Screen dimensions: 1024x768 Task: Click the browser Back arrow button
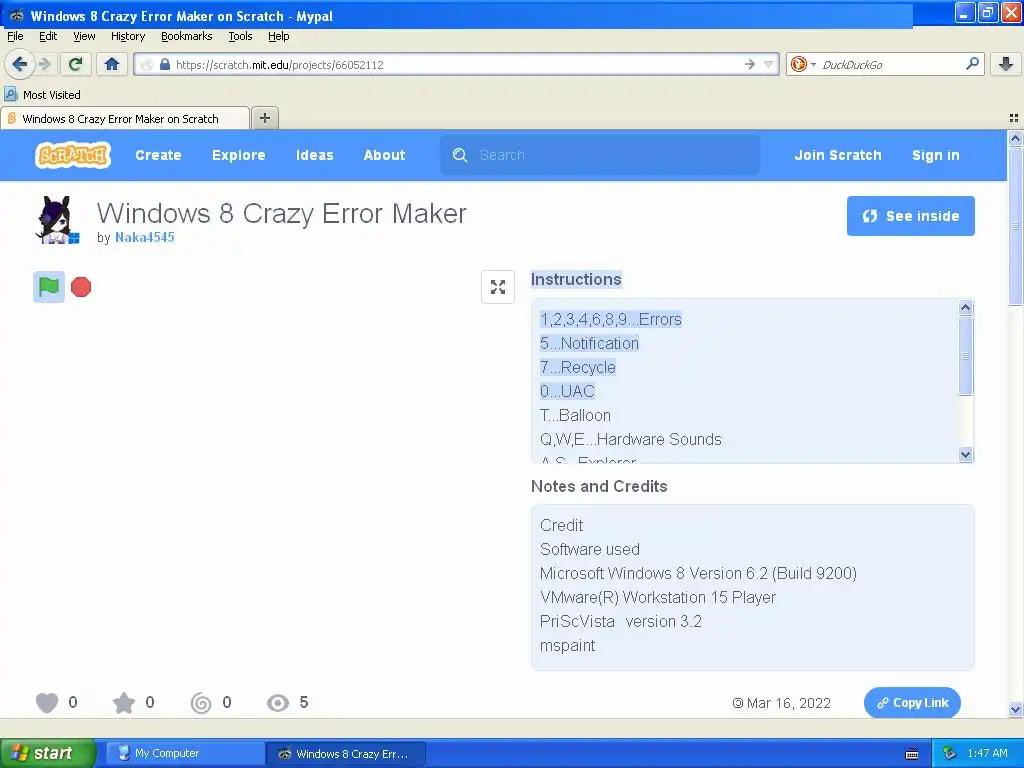[20, 64]
